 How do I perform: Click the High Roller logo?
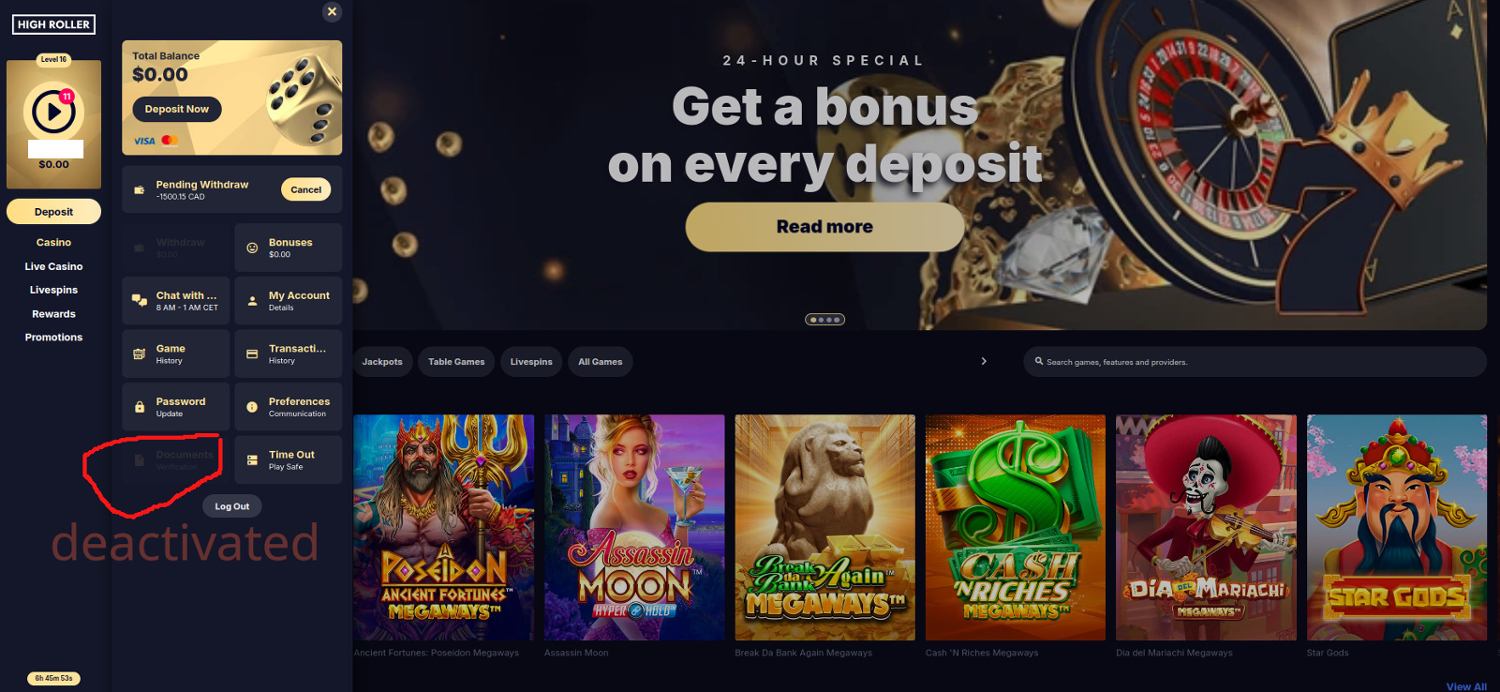(x=53, y=24)
